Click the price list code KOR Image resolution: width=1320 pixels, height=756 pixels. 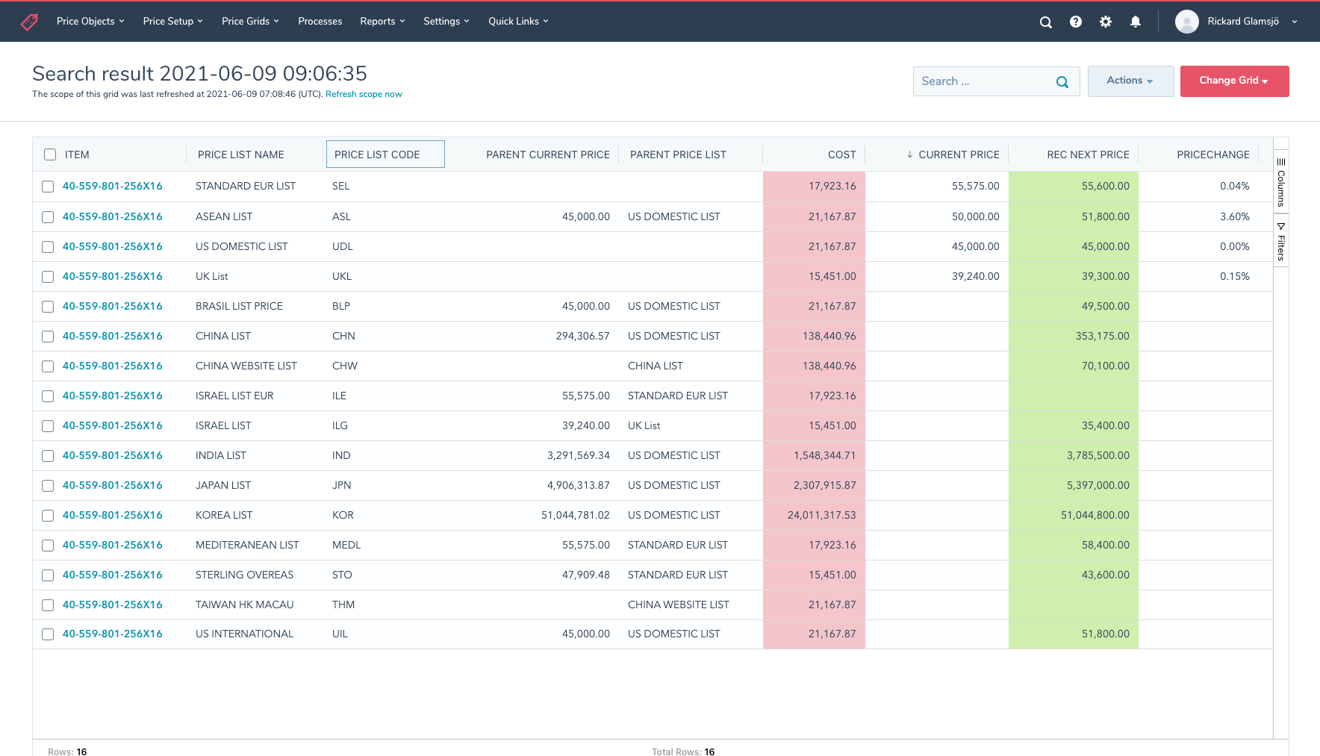coord(343,516)
